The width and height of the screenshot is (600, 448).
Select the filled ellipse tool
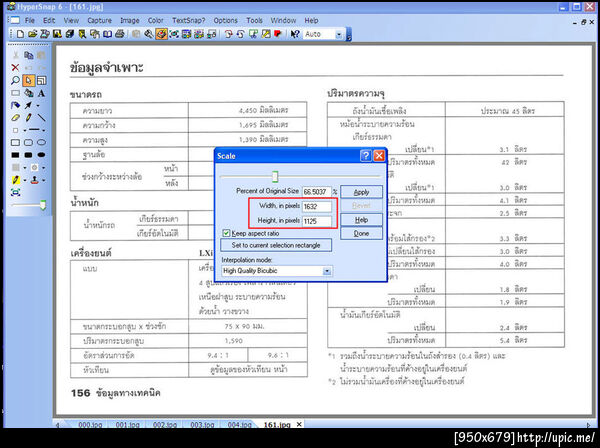click(41, 155)
